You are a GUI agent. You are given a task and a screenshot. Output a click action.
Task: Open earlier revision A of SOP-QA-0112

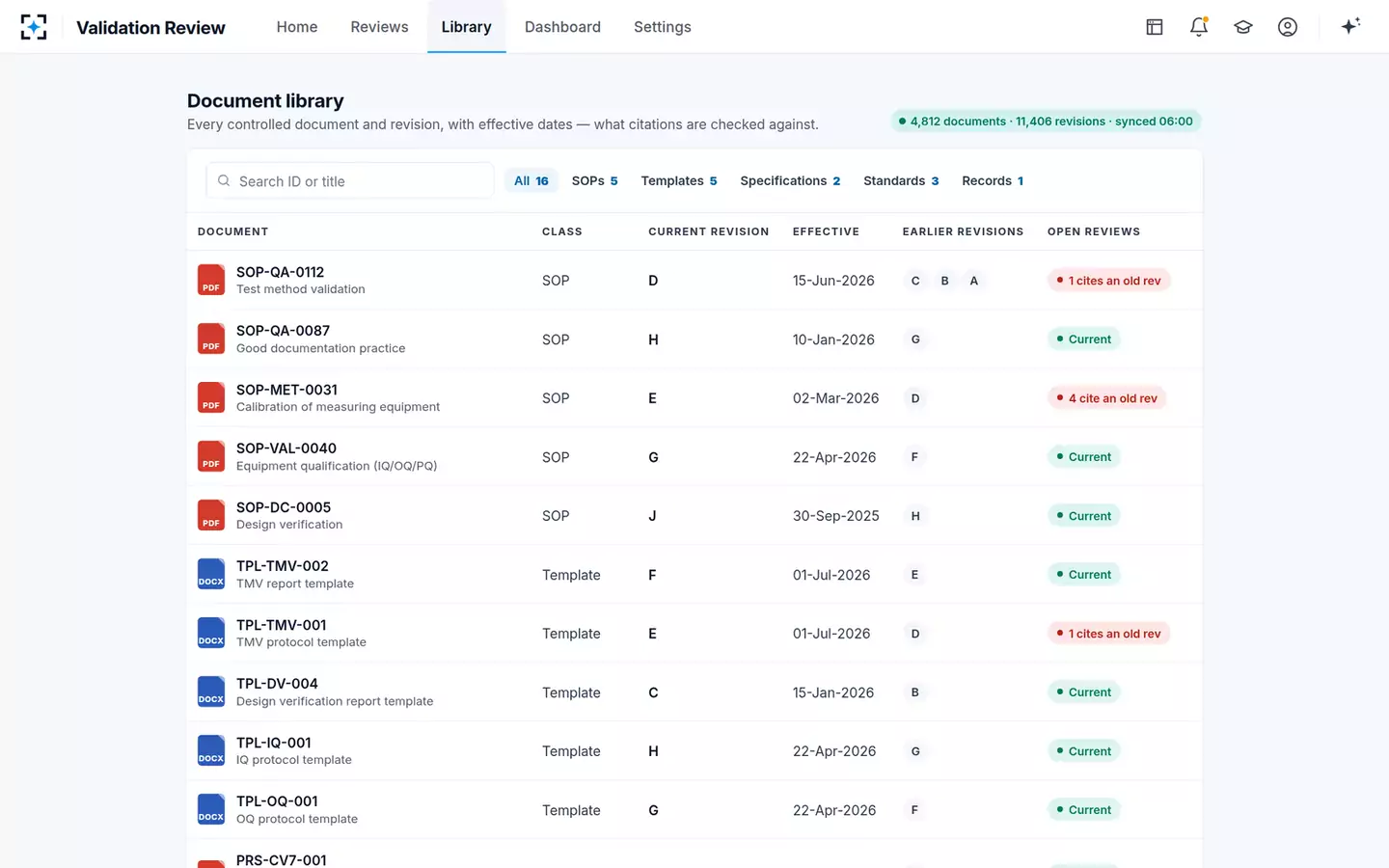(973, 281)
